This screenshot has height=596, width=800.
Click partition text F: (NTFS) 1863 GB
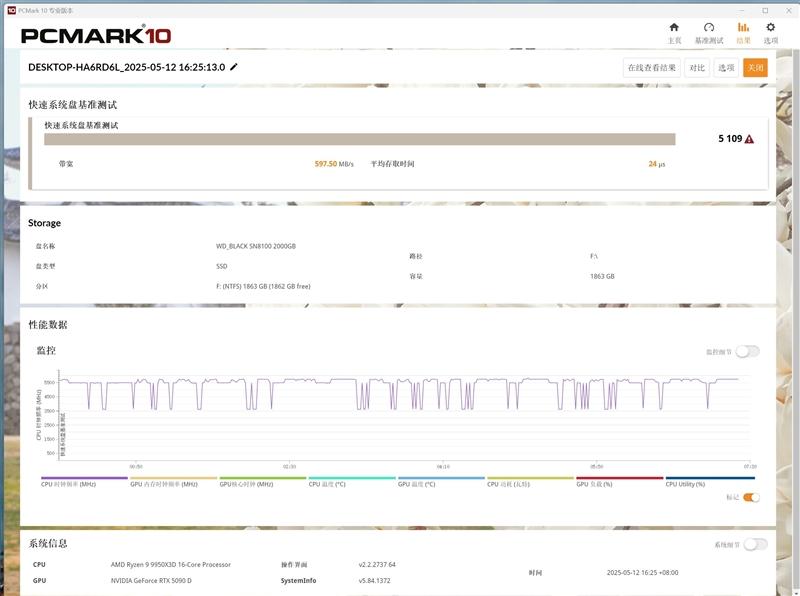click(x=263, y=286)
